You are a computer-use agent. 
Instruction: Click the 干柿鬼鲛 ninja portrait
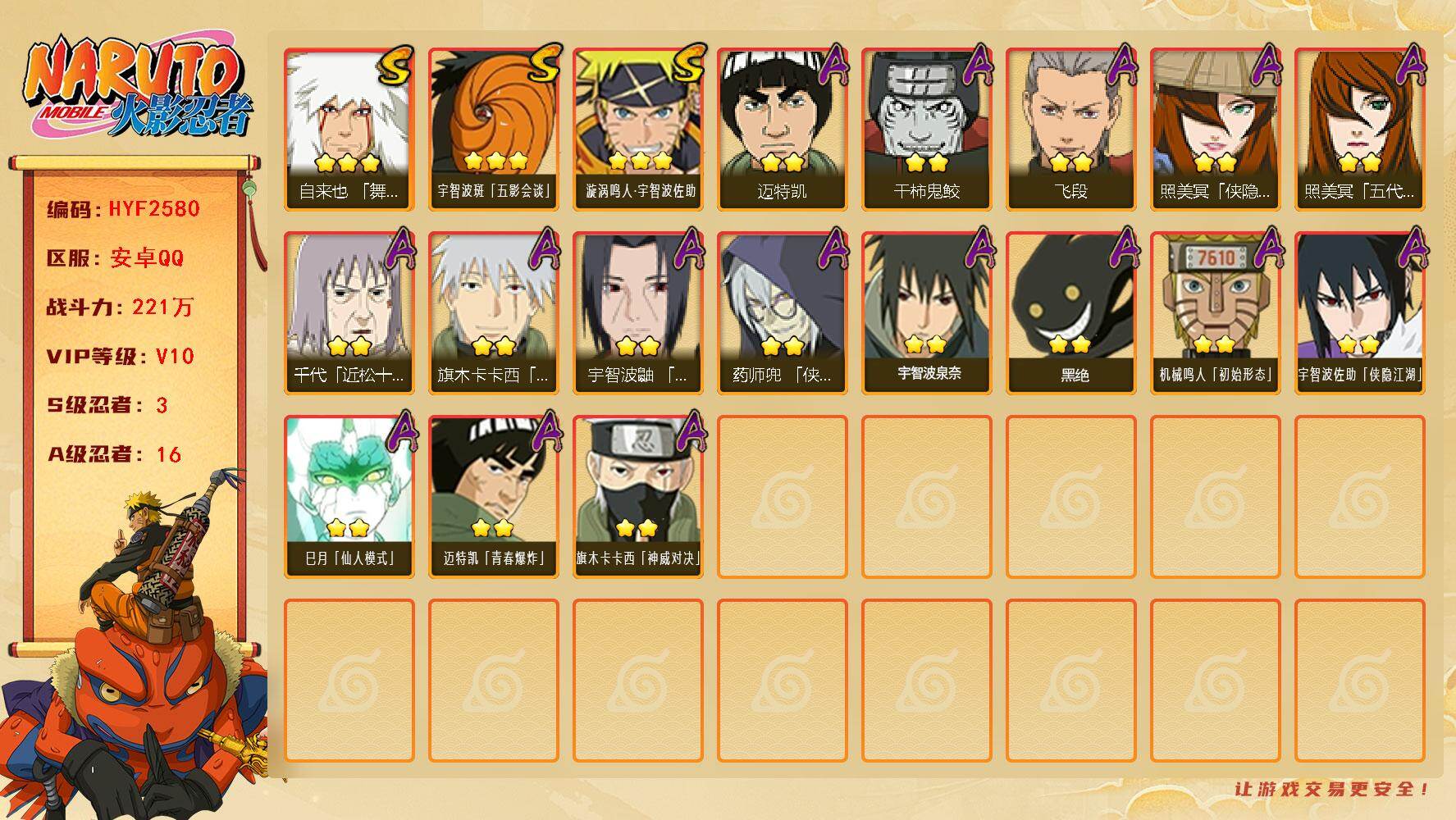[926, 129]
